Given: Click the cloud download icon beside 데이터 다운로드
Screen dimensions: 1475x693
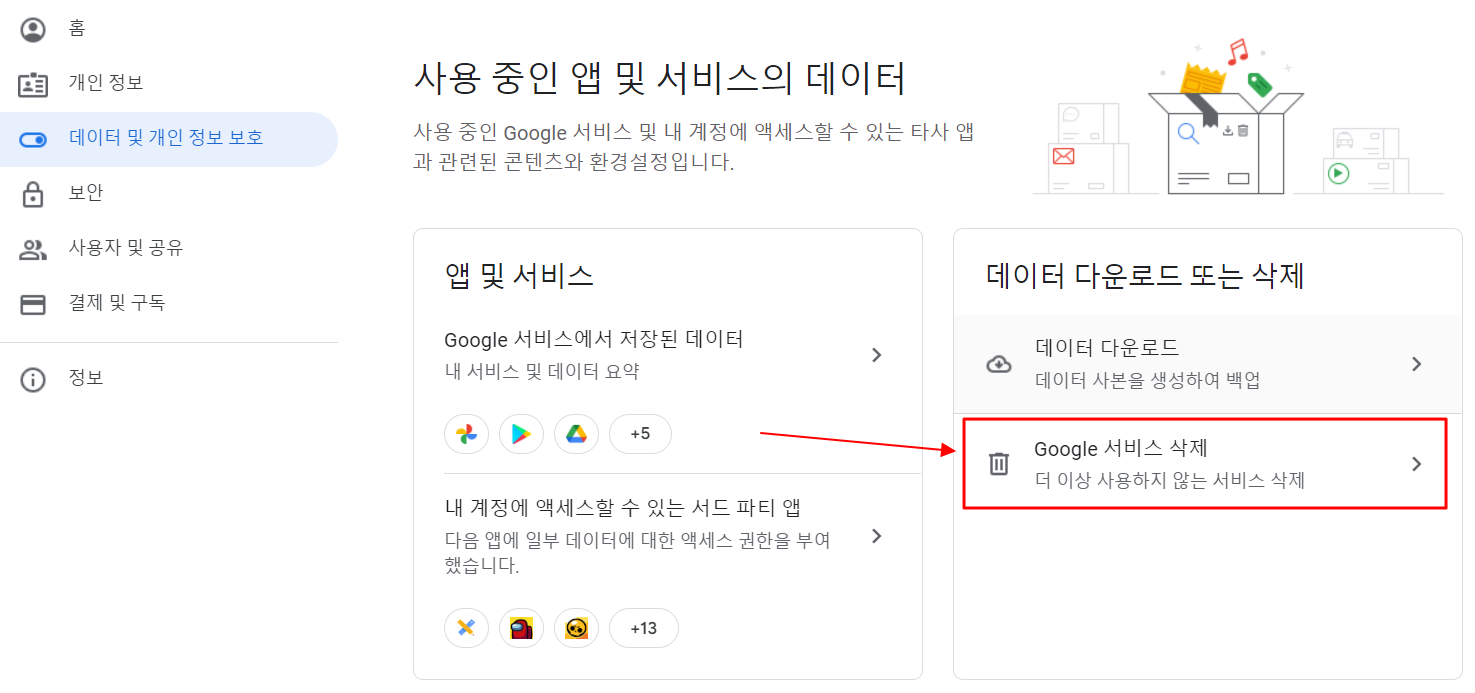Looking at the screenshot, I should [x=998, y=364].
